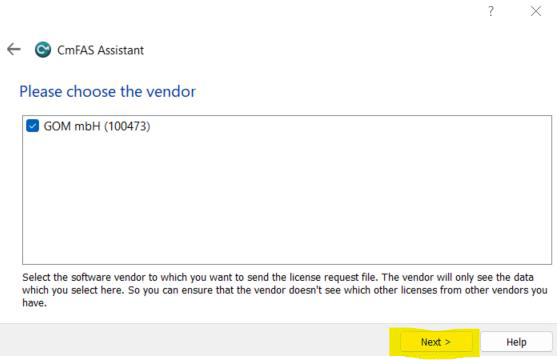Click the CmFAS Assistant title text
Image resolution: width=557 pixels, height=361 pixels.
tap(101, 50)
